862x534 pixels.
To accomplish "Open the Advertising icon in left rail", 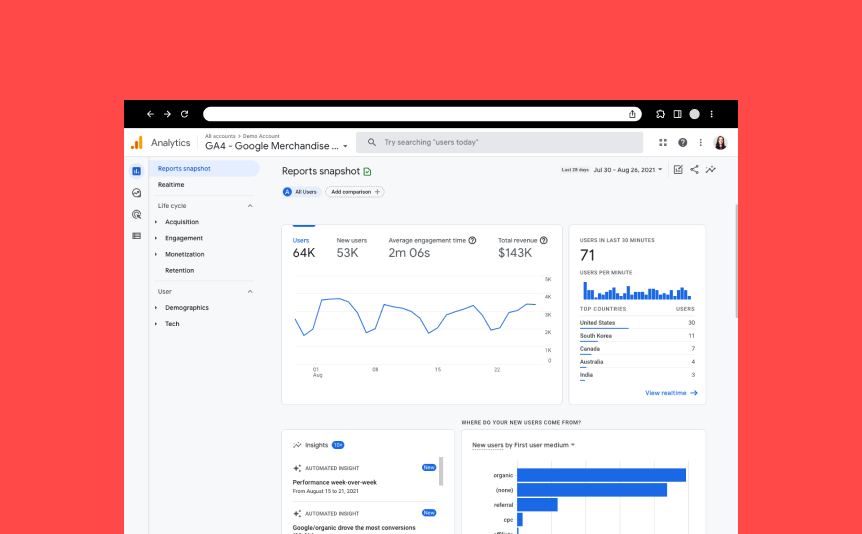I will pos(137,214).
